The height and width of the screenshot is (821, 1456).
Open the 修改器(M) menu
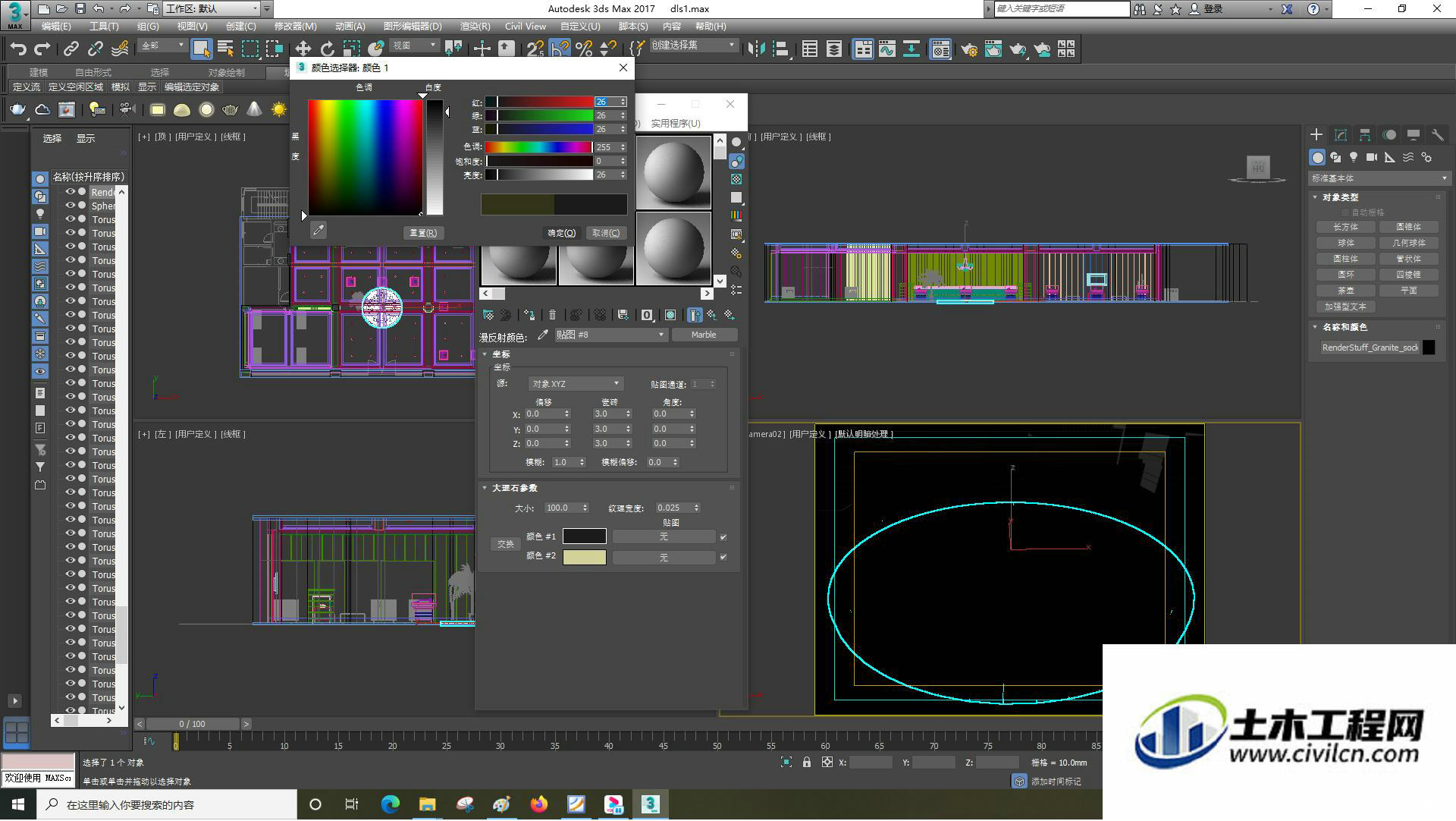click(x=296, y=27)
